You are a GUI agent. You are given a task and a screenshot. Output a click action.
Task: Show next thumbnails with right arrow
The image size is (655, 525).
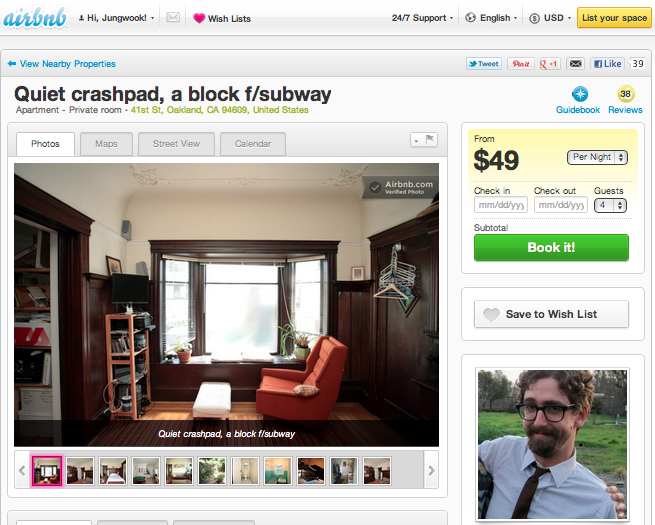[x=432, y=471]
